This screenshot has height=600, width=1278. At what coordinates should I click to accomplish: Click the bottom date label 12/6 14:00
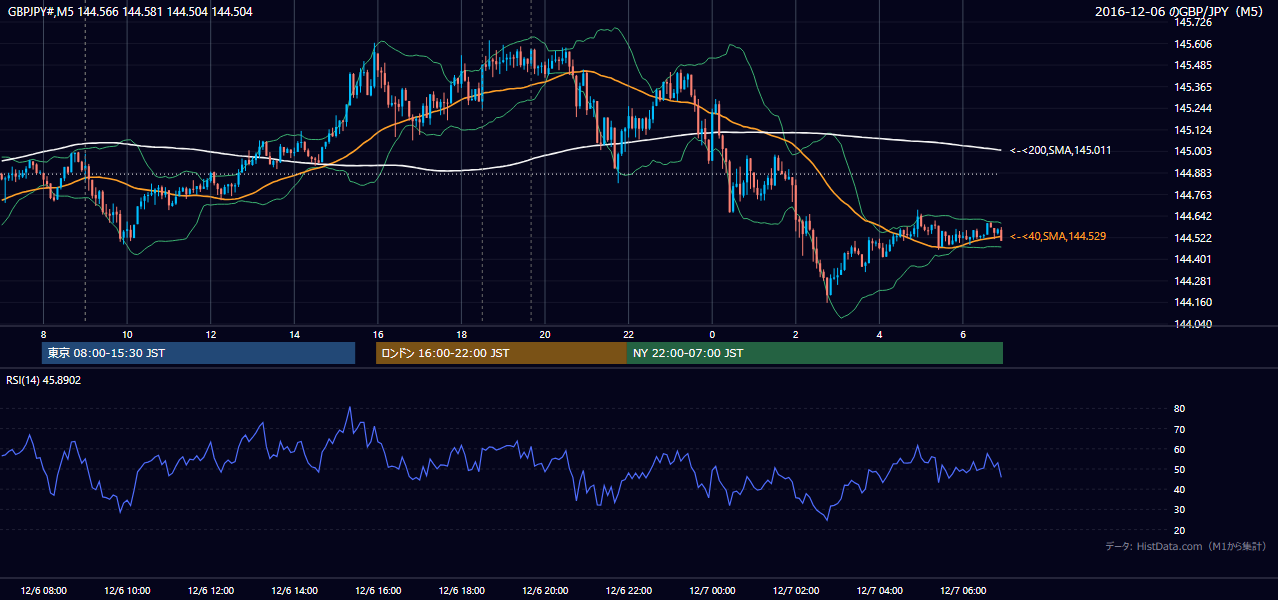pos(294,590)
